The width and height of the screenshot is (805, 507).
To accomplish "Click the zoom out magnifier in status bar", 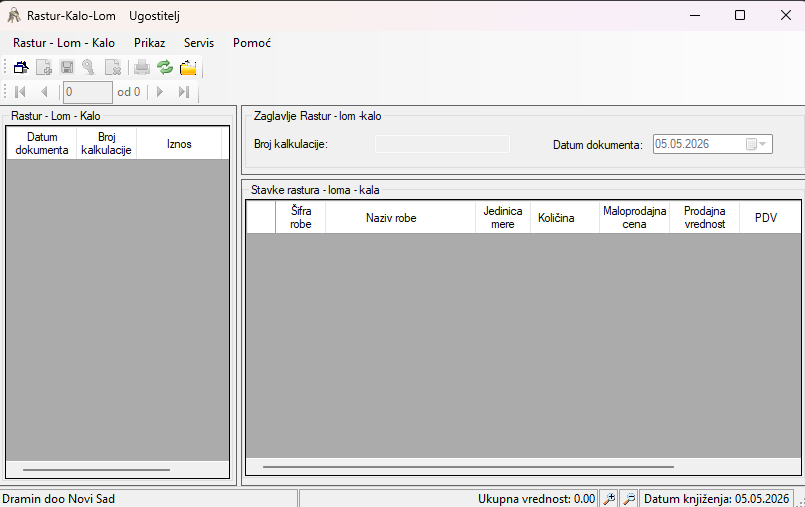I will coord(629,498).
